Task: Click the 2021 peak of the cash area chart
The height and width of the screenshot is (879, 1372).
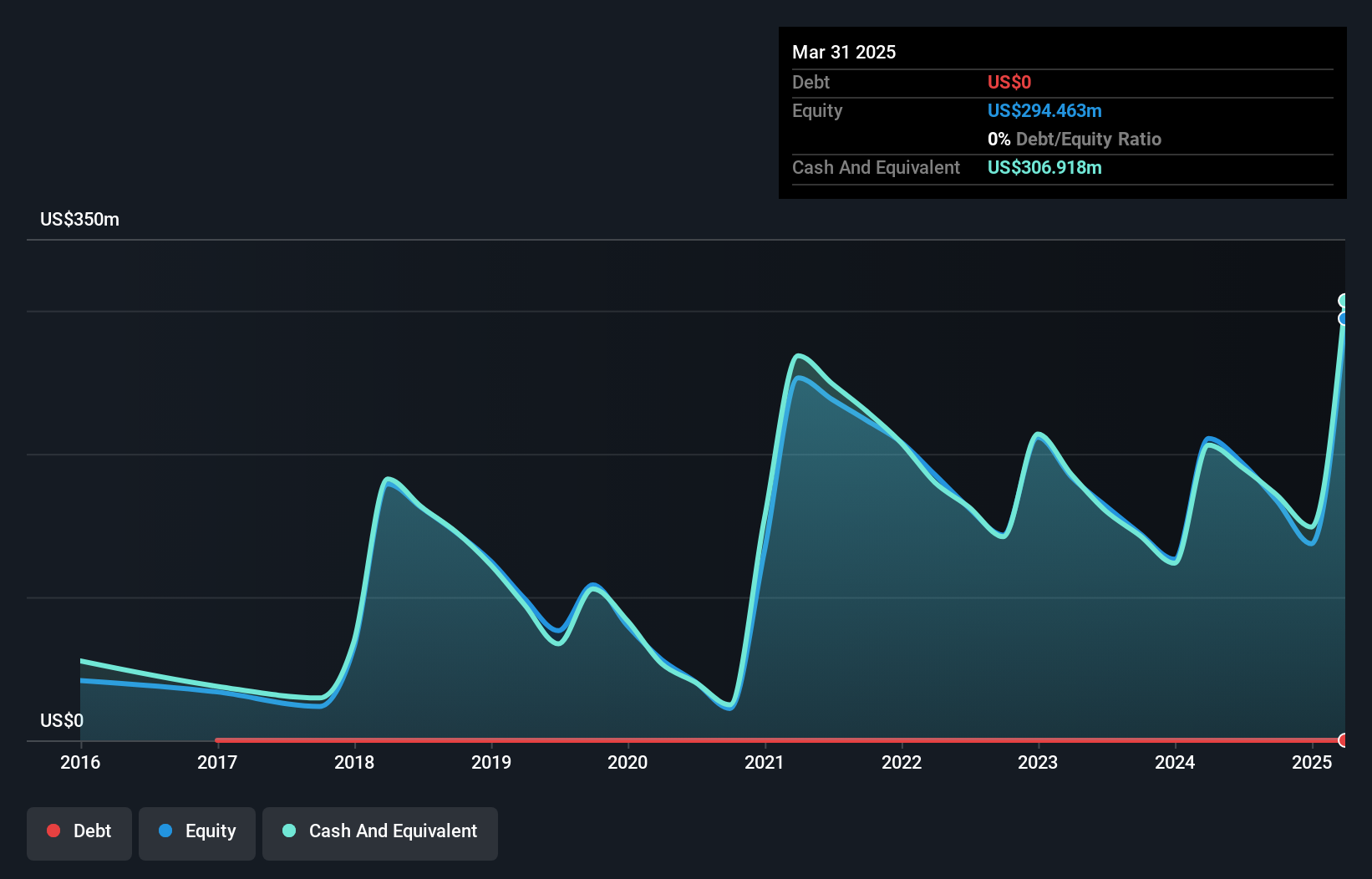Action: [x=800, y=355]
